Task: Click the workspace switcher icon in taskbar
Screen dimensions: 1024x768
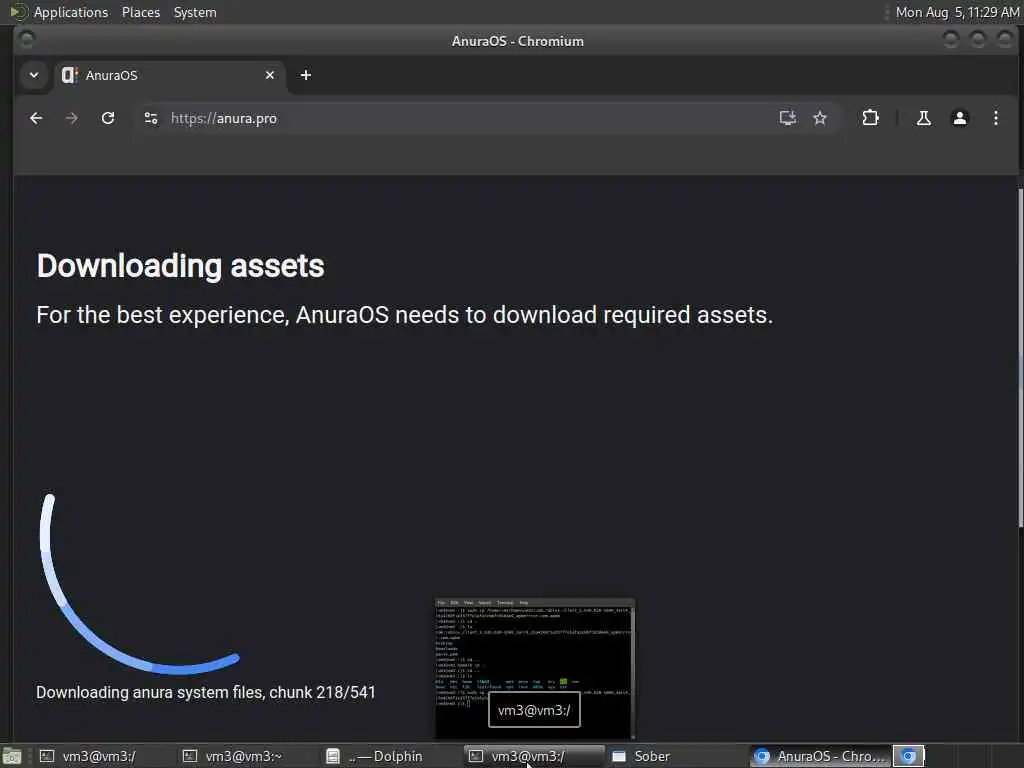Action: coord(908,756)
